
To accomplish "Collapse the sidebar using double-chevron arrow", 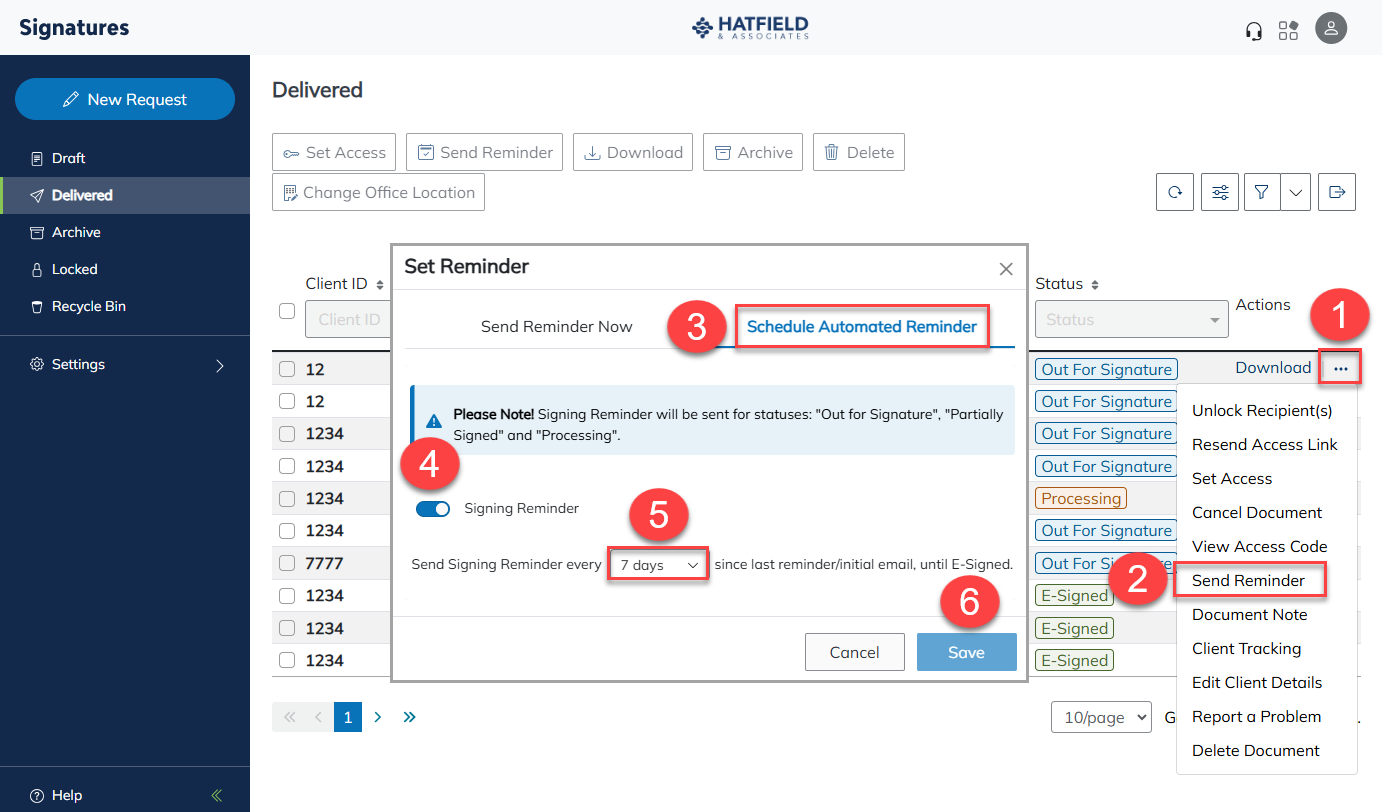I will coord(216,795).
